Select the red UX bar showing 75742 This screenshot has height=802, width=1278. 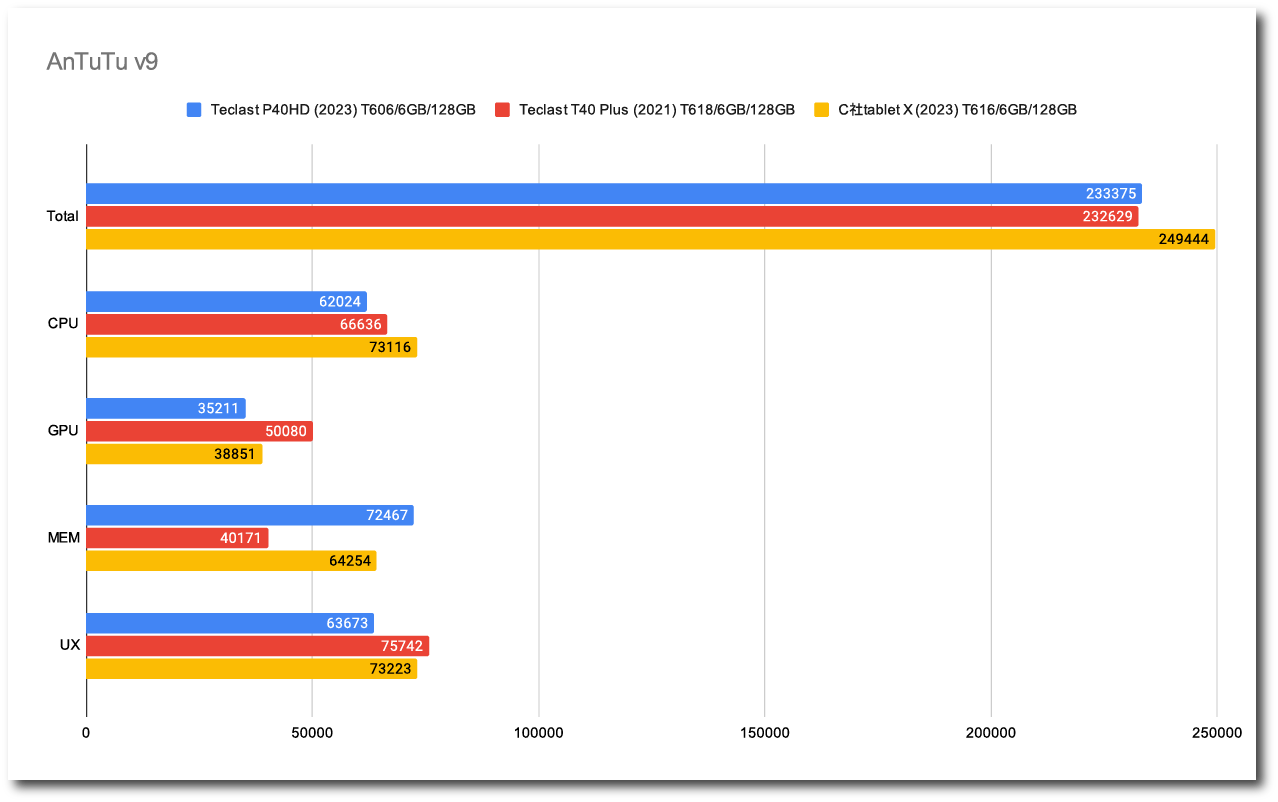pos(257,646)
